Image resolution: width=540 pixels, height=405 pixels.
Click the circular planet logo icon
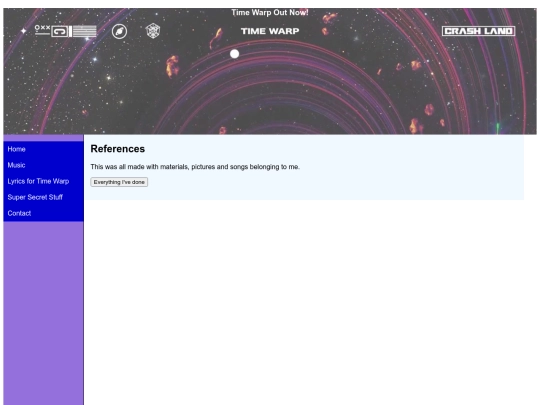tap(120, 31)
